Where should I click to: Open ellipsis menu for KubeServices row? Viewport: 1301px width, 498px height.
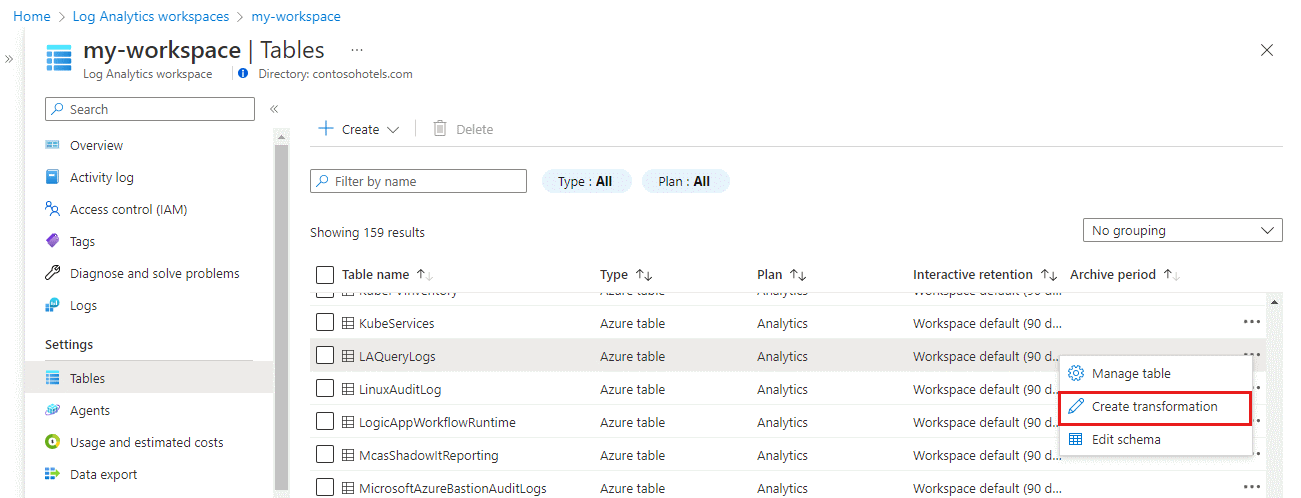click(1251, 322)
